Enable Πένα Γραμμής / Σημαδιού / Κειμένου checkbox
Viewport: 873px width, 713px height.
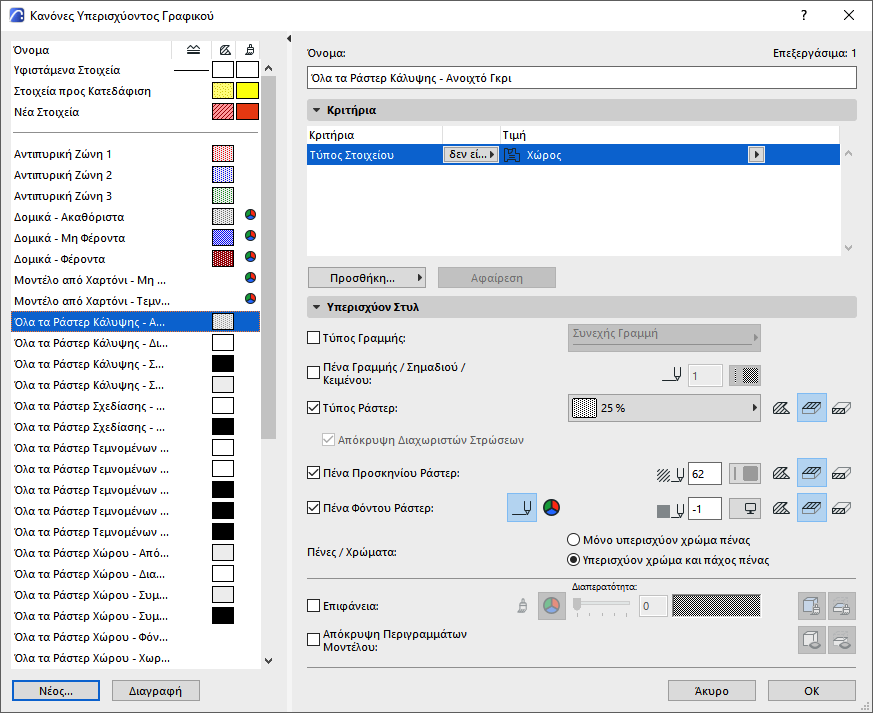coord(313,373)
